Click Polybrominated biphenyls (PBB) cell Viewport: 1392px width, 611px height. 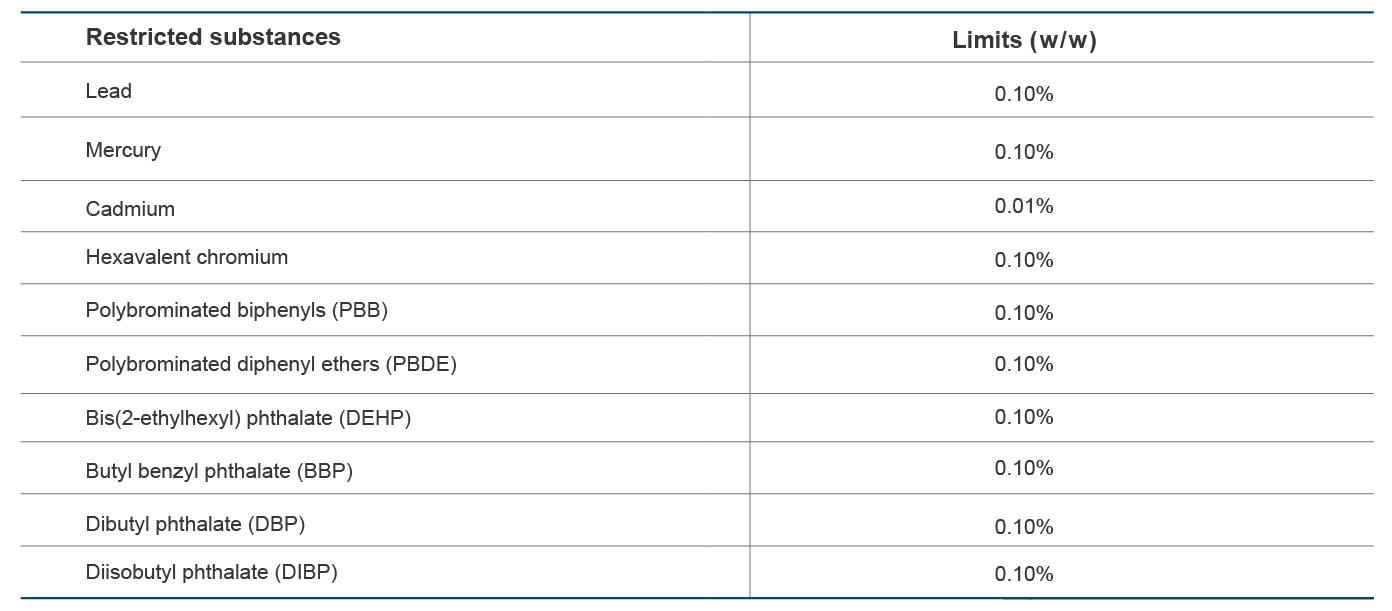[237, 310]
